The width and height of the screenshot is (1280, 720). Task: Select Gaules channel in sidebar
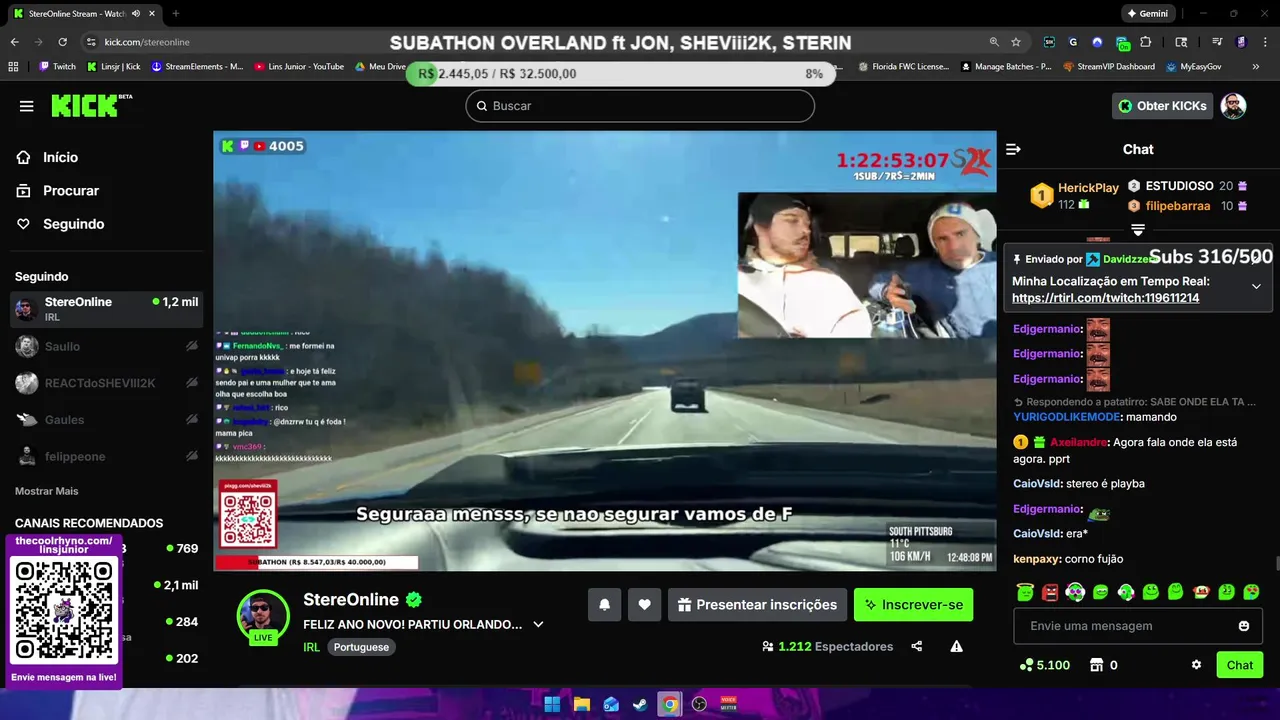(x=106, y=420)
